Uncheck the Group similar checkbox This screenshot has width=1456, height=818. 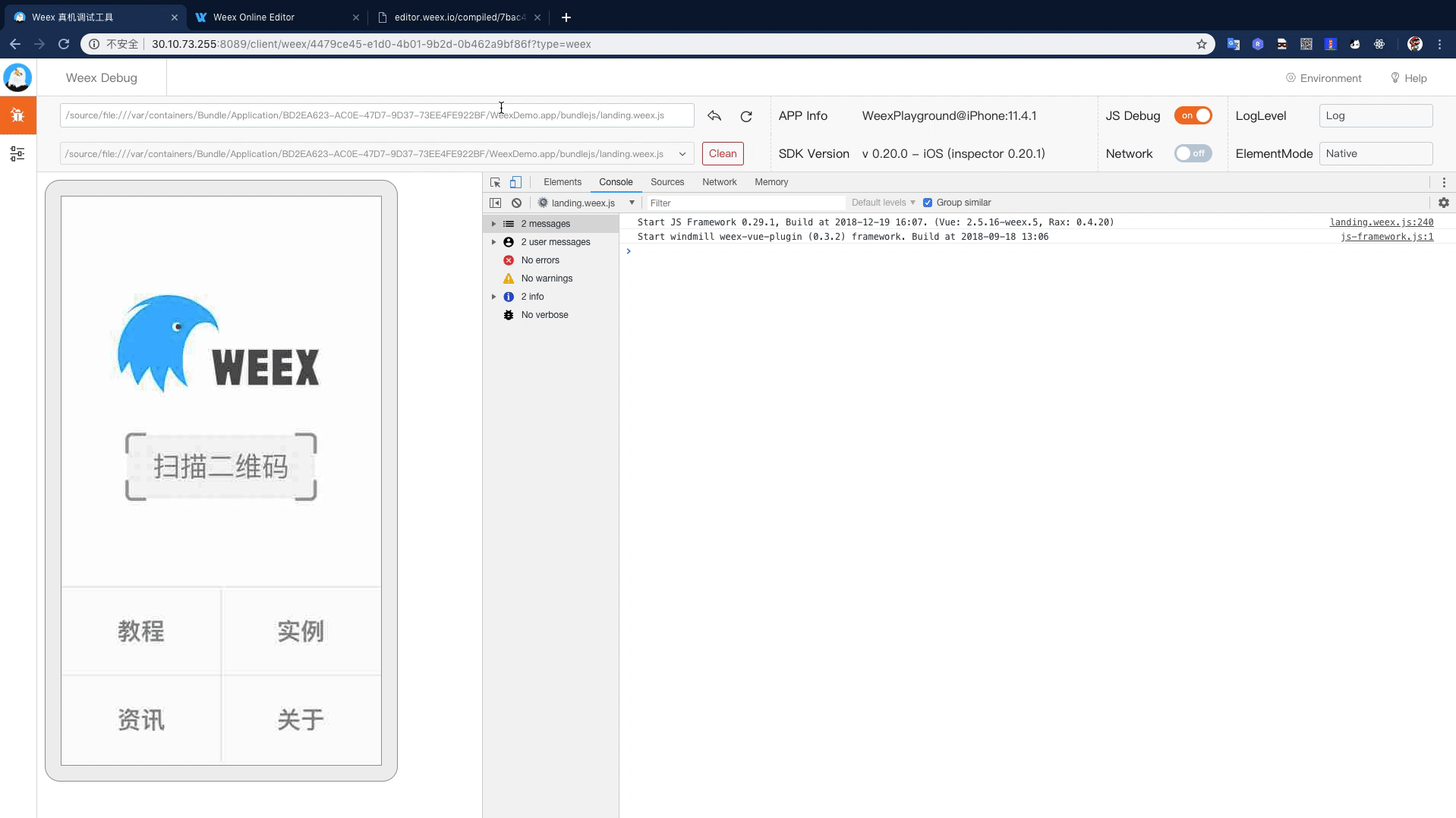click(x=928, y=203)
